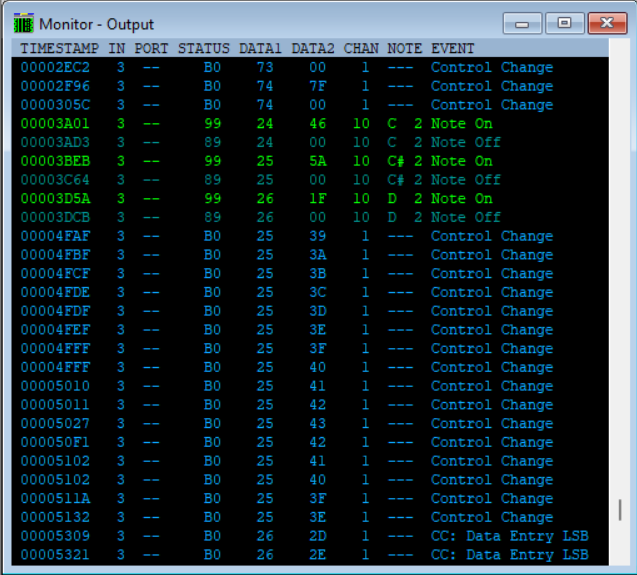The image size is (637, 575).
Task: Click the window title 'Monitor - Output'
Action: tap(96, 24)
